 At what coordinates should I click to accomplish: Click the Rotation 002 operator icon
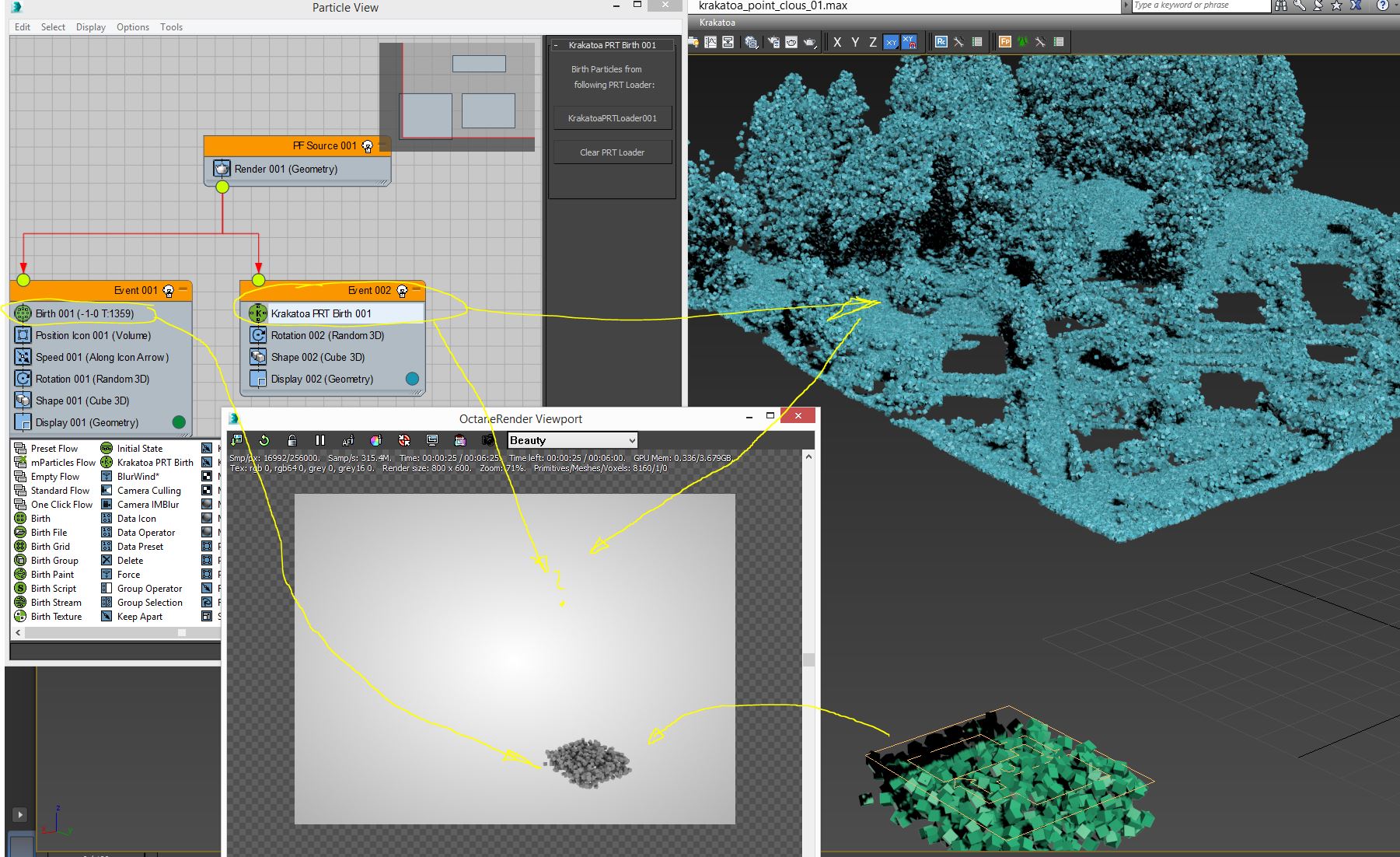(258, 335)
